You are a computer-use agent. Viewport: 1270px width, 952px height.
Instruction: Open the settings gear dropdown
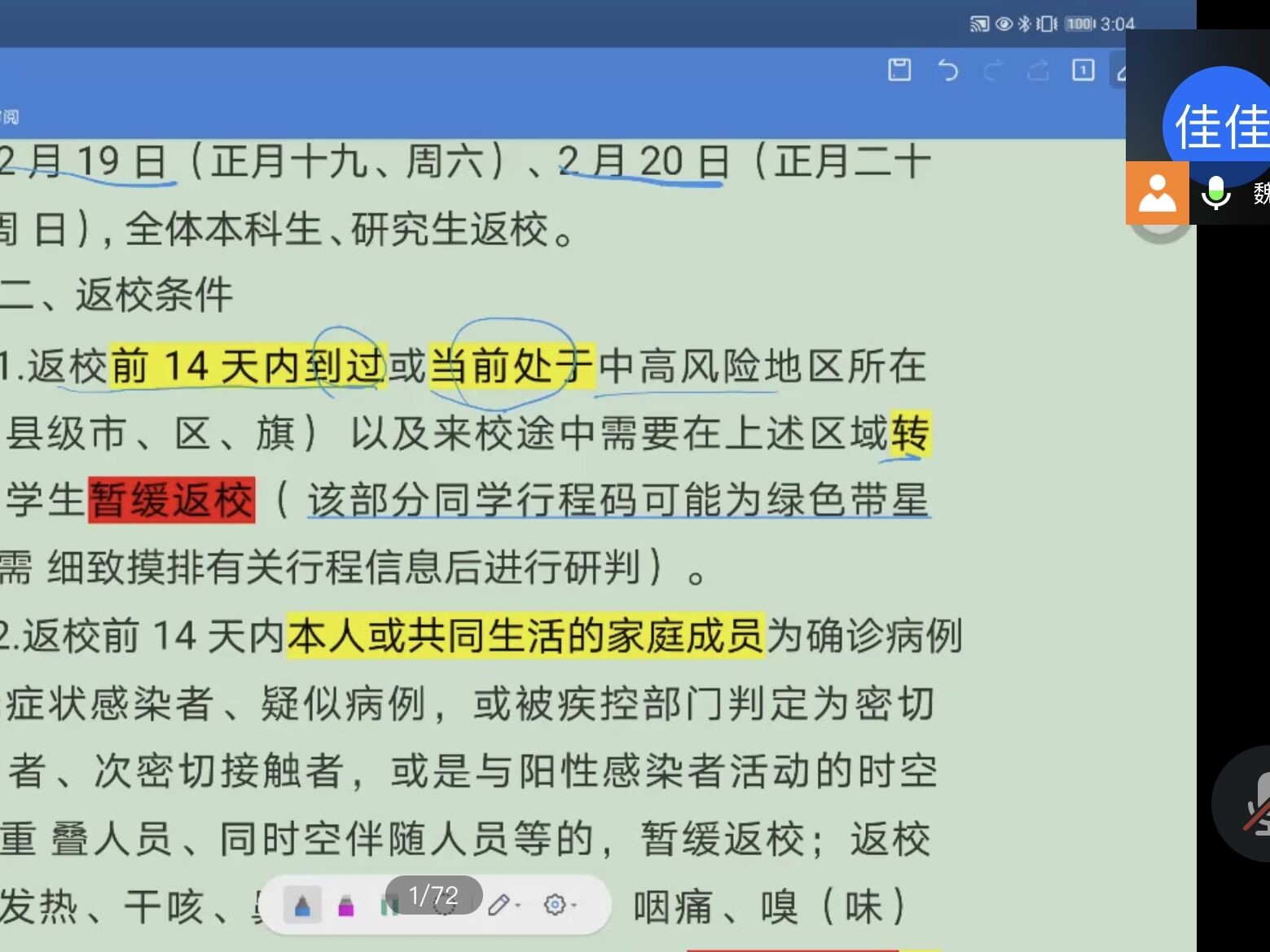coord(560,905)
